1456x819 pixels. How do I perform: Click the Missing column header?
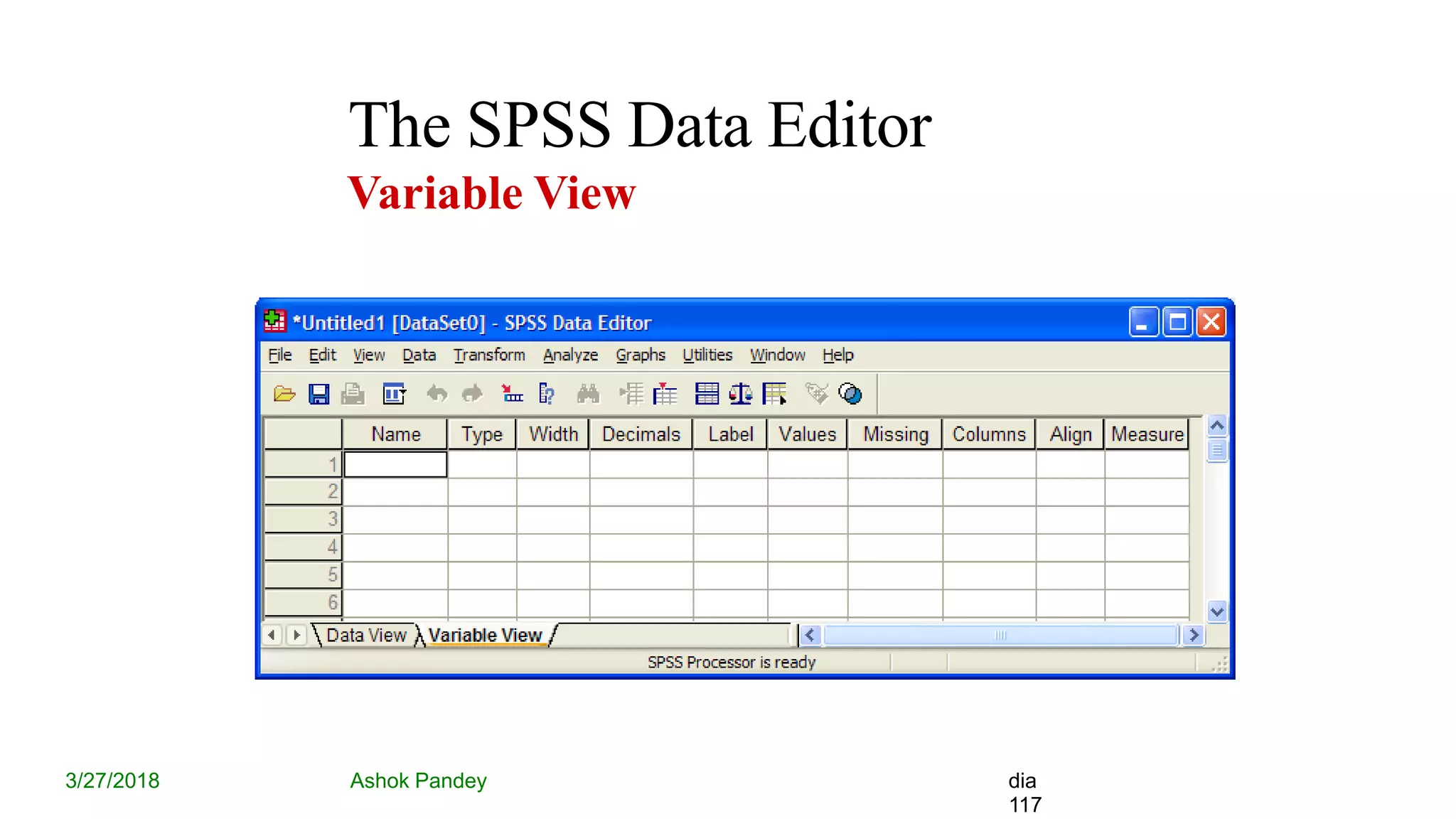pyautogui.click(x=895, y=434)
